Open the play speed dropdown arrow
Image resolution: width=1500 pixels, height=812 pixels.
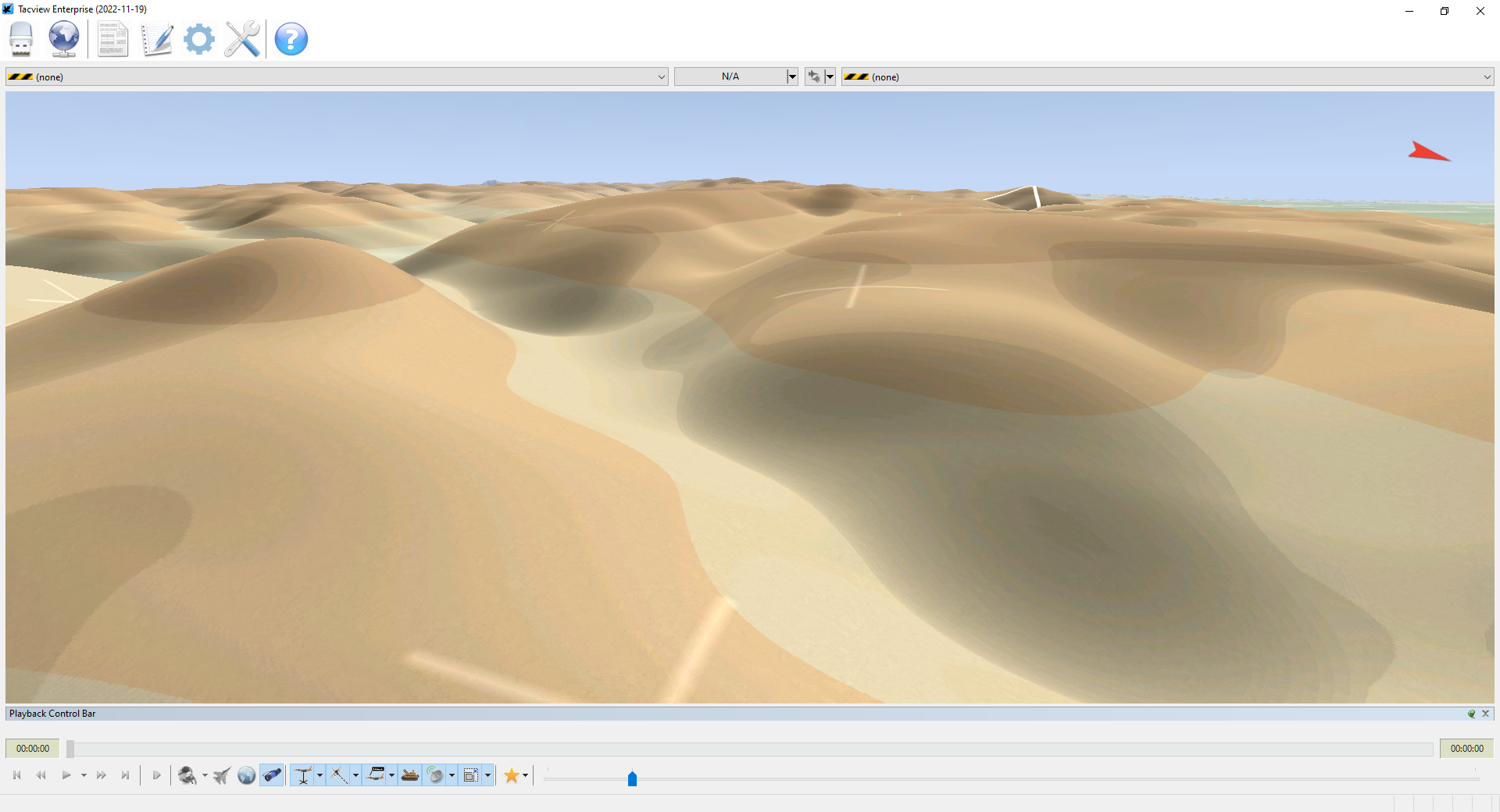[84, 775]
